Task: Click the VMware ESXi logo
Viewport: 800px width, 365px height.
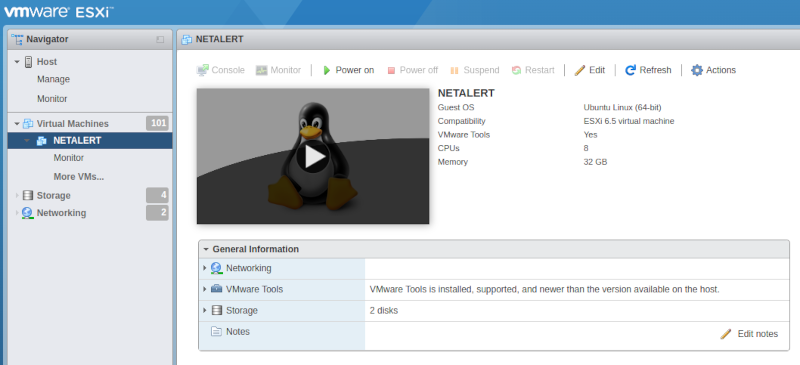Action: coord(59,12)
